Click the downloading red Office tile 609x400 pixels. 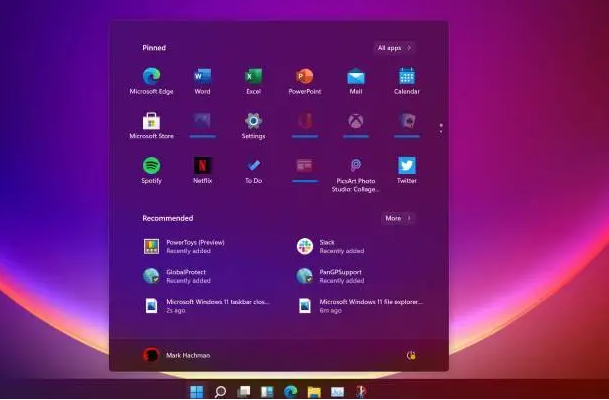(305, 125)
